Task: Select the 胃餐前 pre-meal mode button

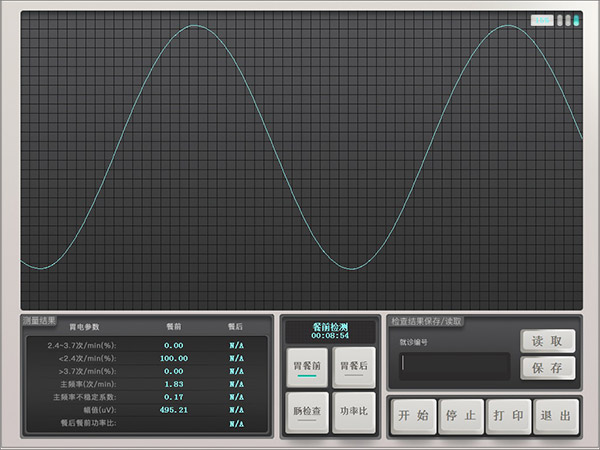Action: (307, 367)
